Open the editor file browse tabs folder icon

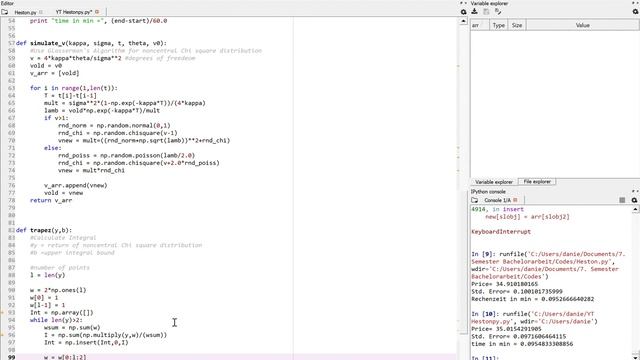(x=4, y=12)
